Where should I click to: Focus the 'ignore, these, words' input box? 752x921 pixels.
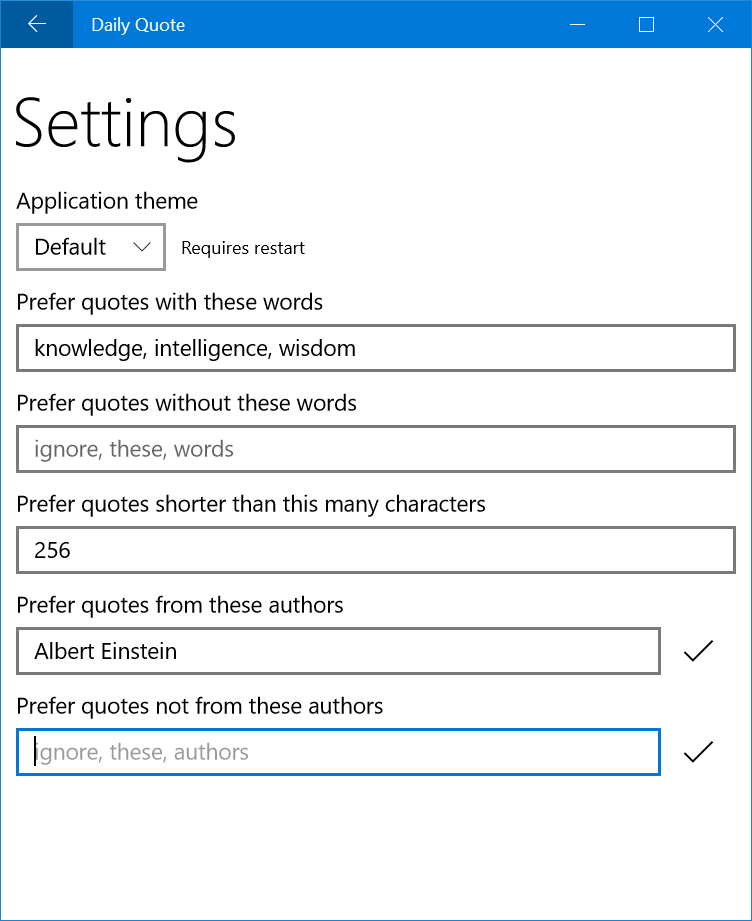coord(376,449)
